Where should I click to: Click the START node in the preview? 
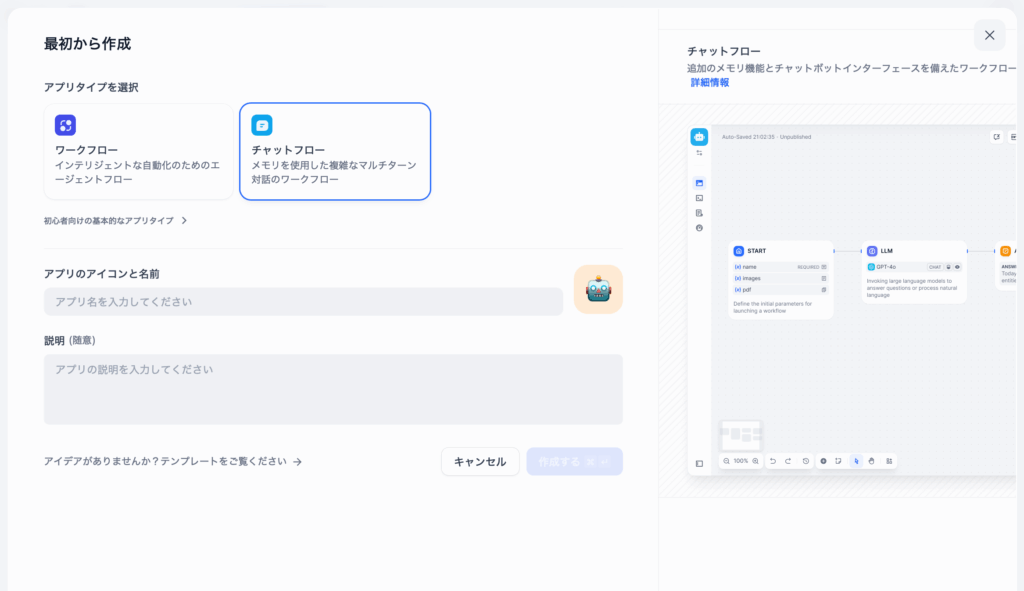[x=781, y=251]
